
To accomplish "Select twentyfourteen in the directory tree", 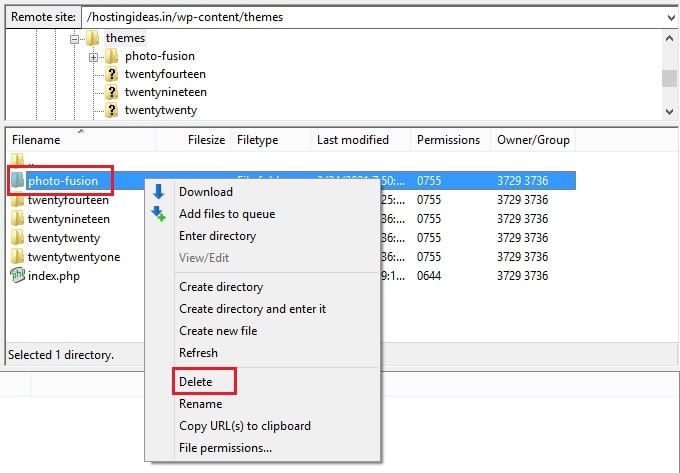I will pyautogui.click(x=165, y=74).
